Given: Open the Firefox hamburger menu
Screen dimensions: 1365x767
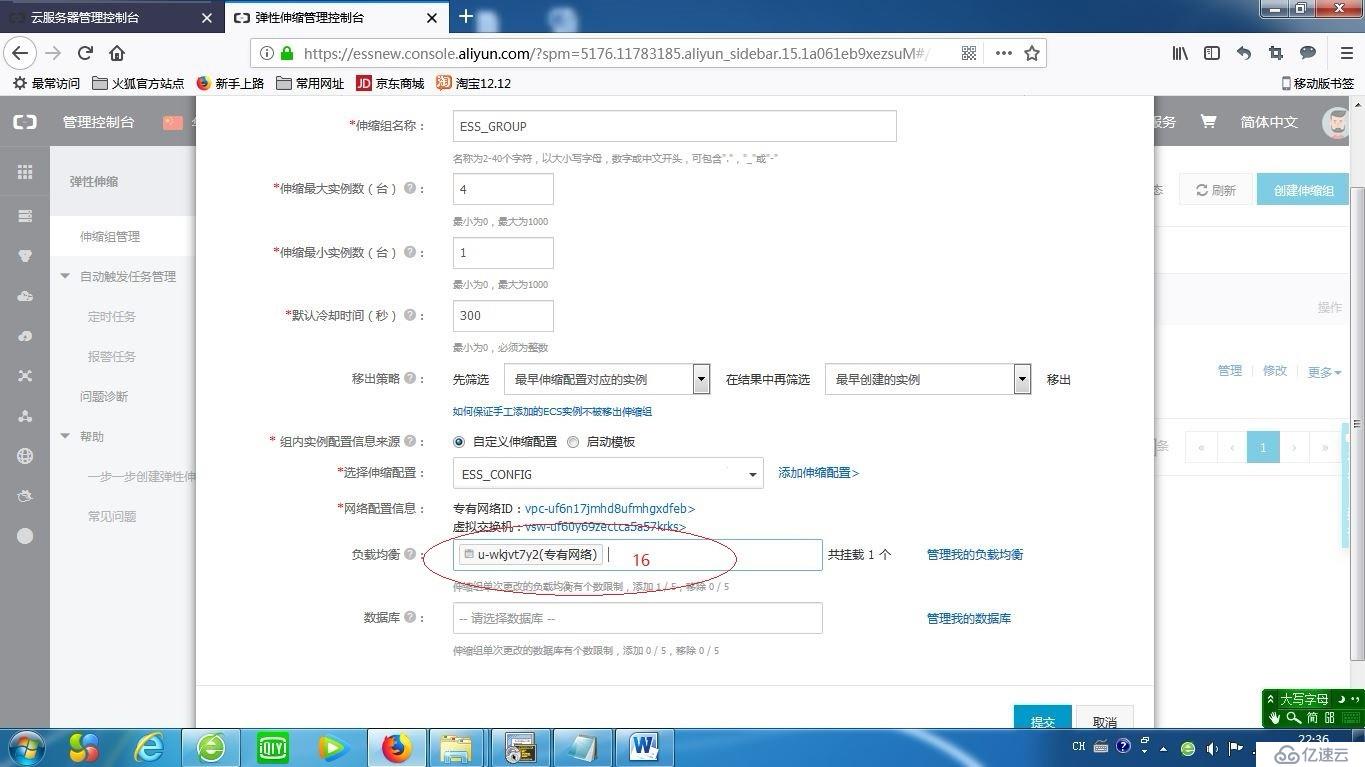Looking at the screenshot, I should 1347,53.
